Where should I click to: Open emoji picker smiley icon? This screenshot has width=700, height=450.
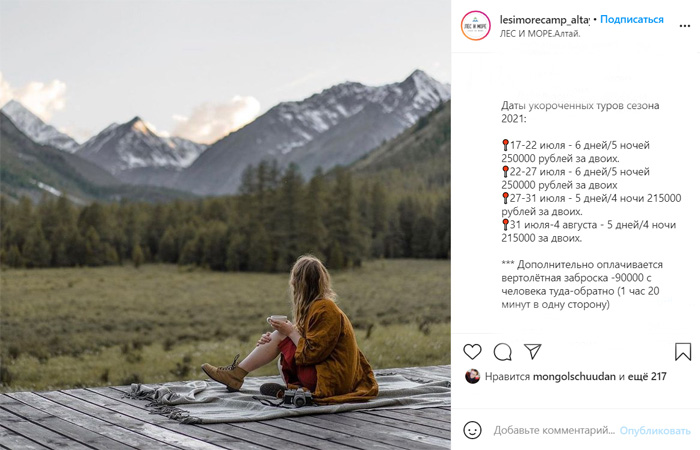coord(472,430)
